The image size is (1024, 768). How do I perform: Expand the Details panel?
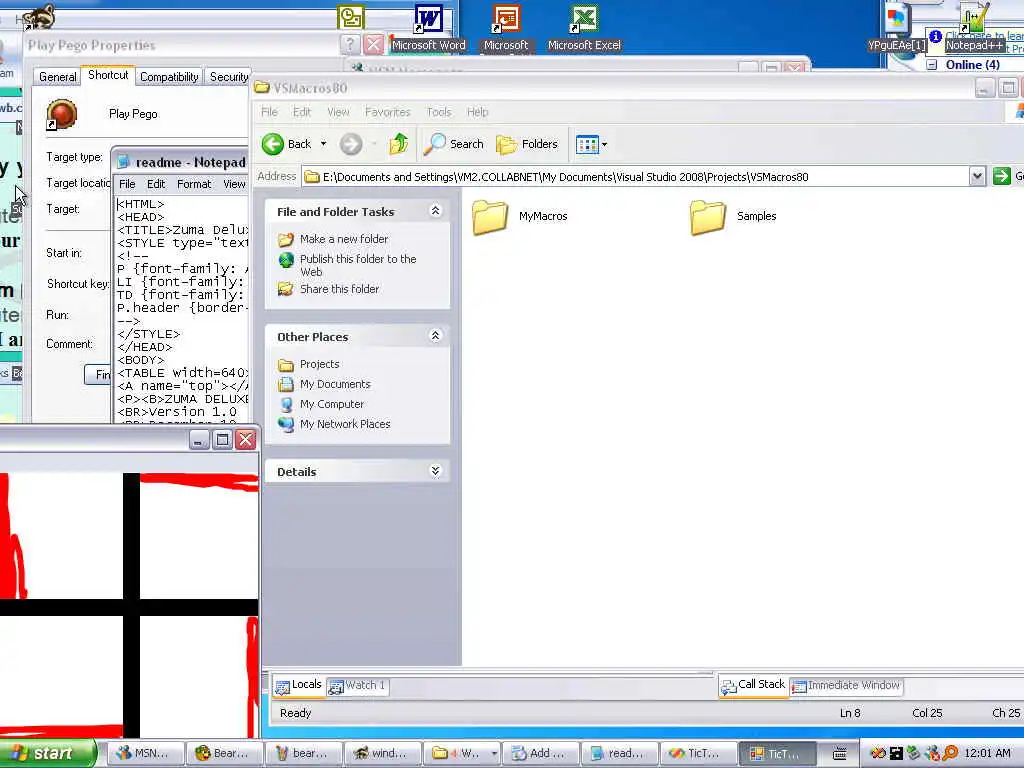[435, 471]
